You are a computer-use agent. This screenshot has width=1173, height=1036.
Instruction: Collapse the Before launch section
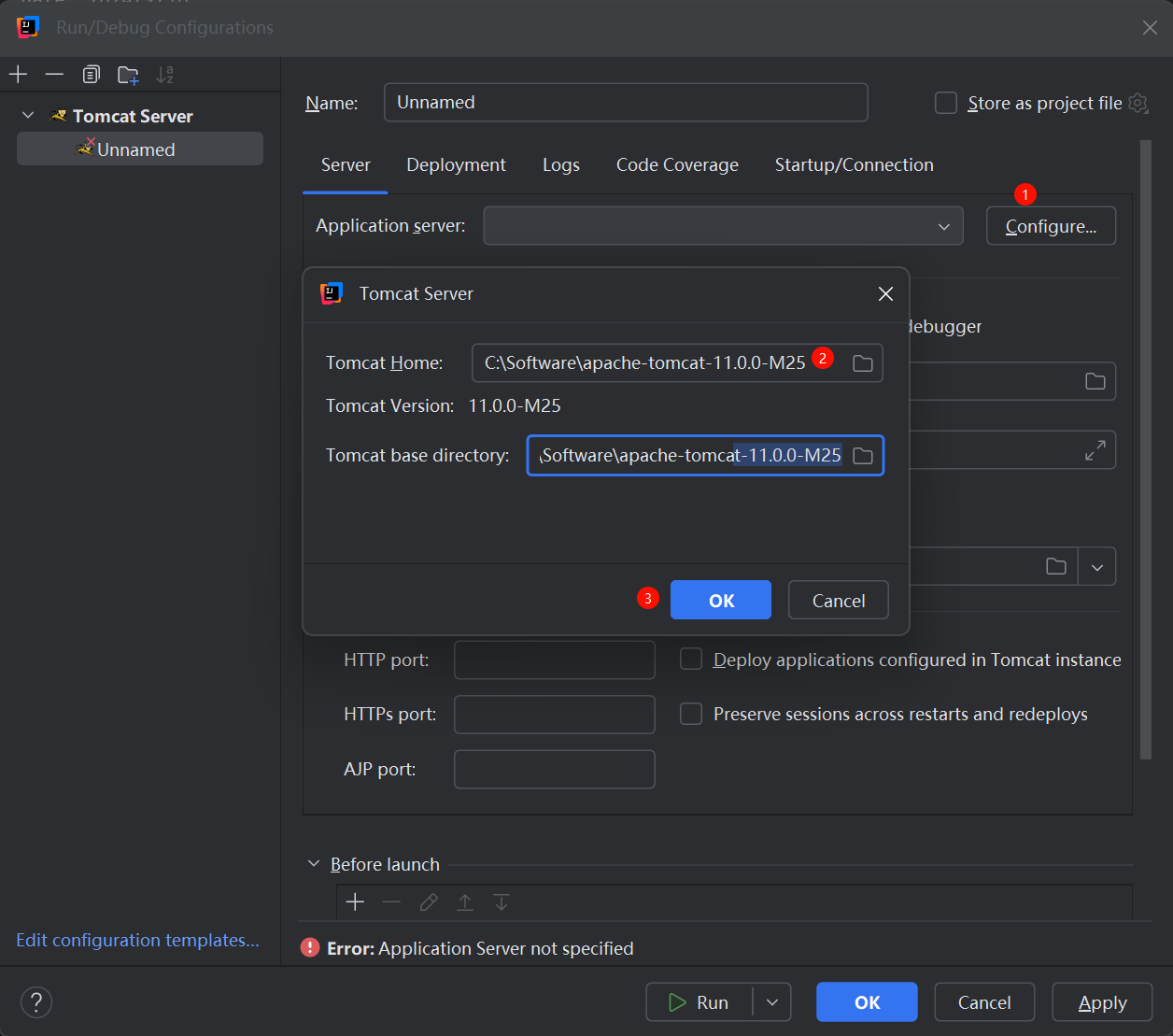(x=314, y=864)
